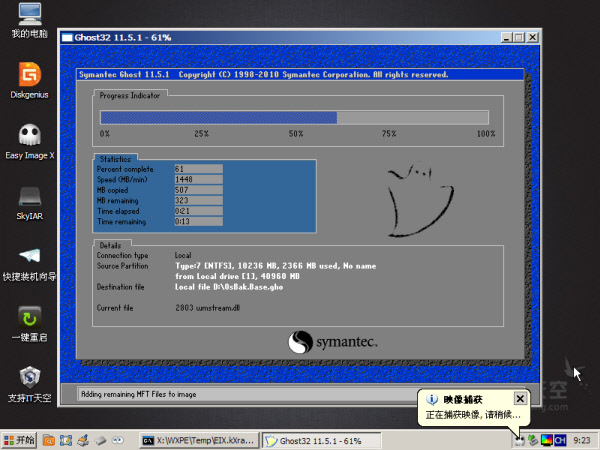Viewport: 600px width, 450px height.
Task: Open Easy Image X ghost icon
Action: [29, 142]
